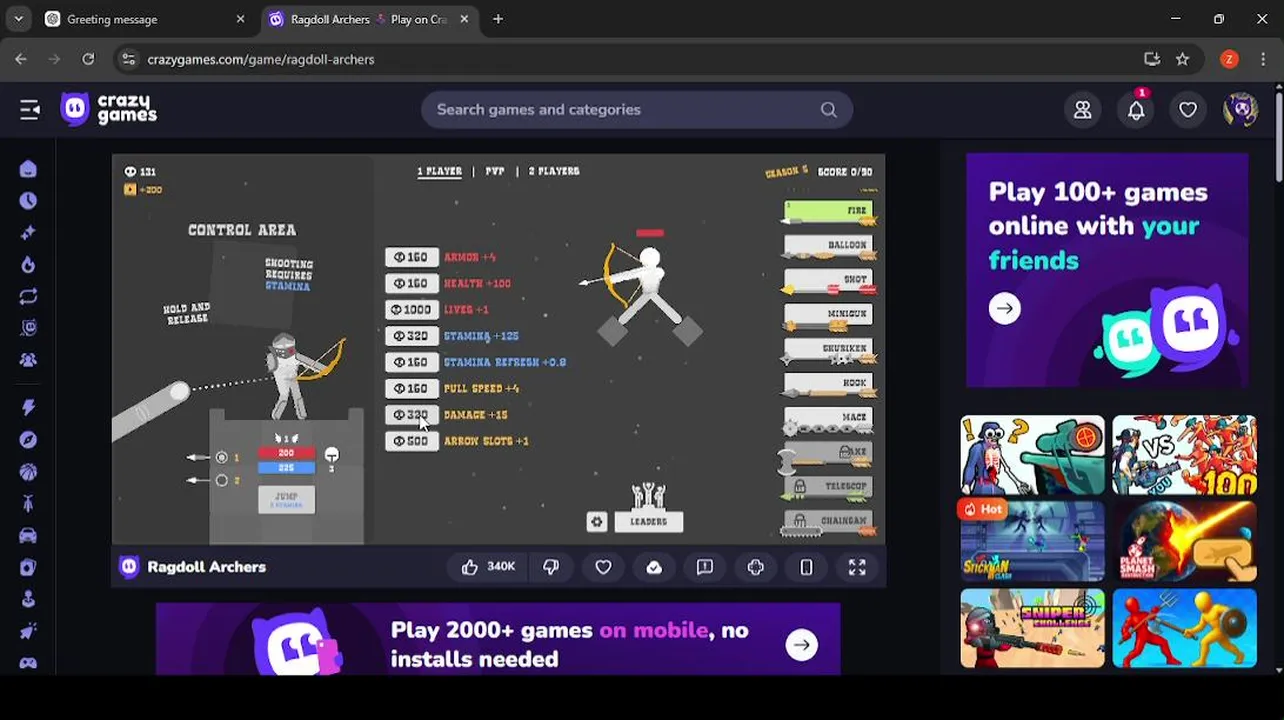Add Ragdoll Archers to favorites heart
Screen dimensions: 1284x720
(x=603, y=567)
